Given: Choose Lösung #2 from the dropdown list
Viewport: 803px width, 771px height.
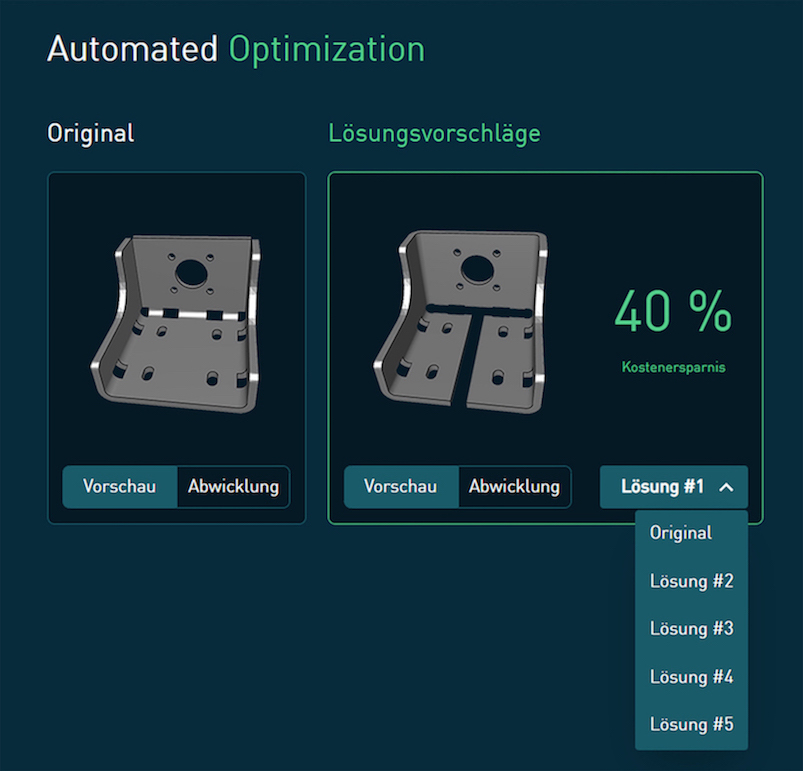Looking at the screenshot, I should pos(691,581).
